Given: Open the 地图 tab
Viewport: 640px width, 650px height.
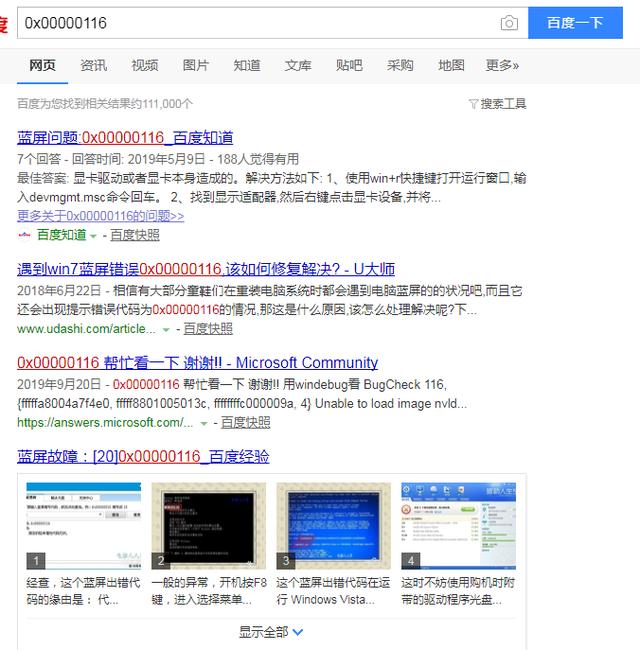Looking at the screenshot, I should (x=451, y=65).
